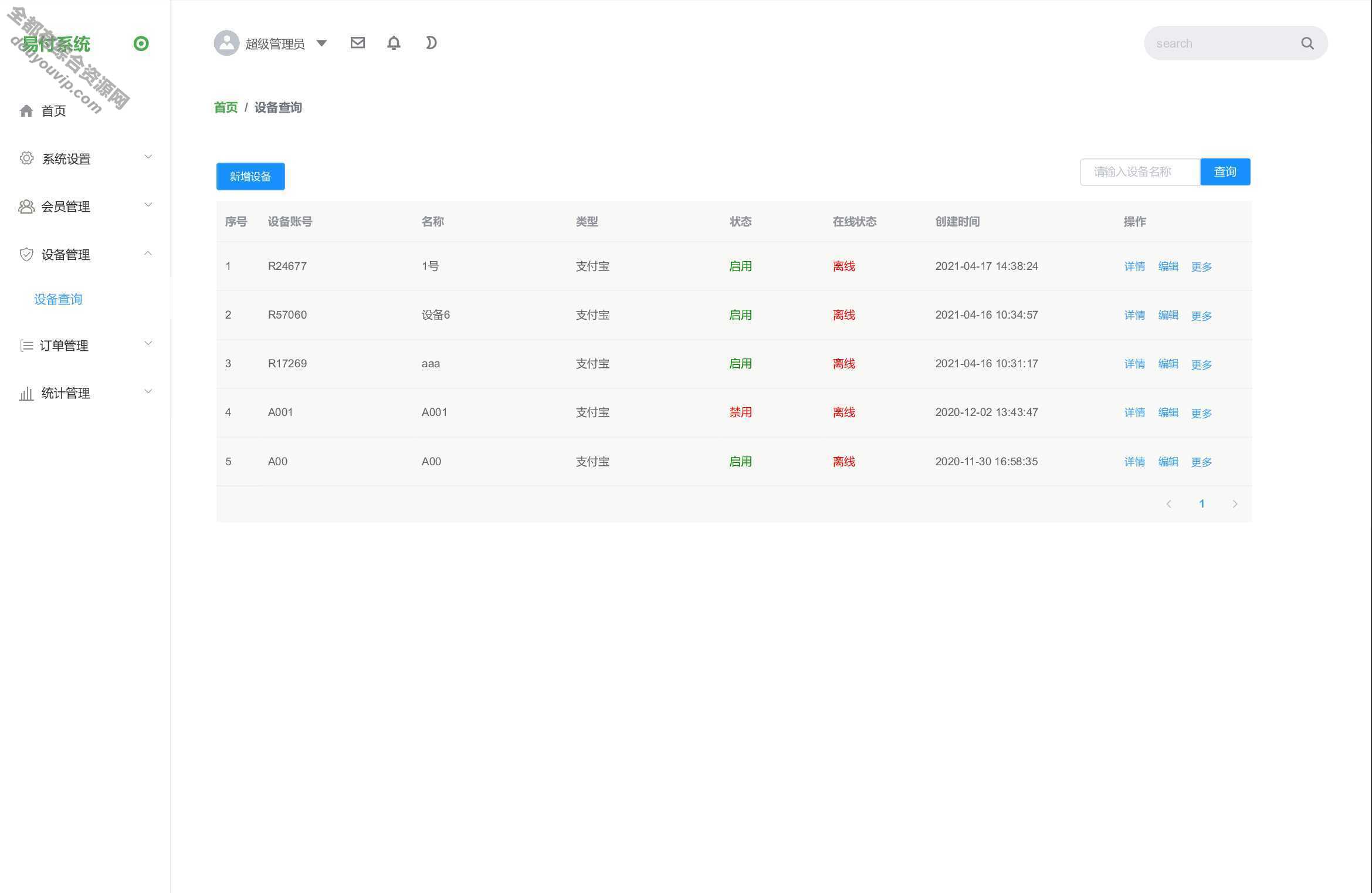
Task: Expand the 订单管理 menu chevron
Action: click(148, 343)
